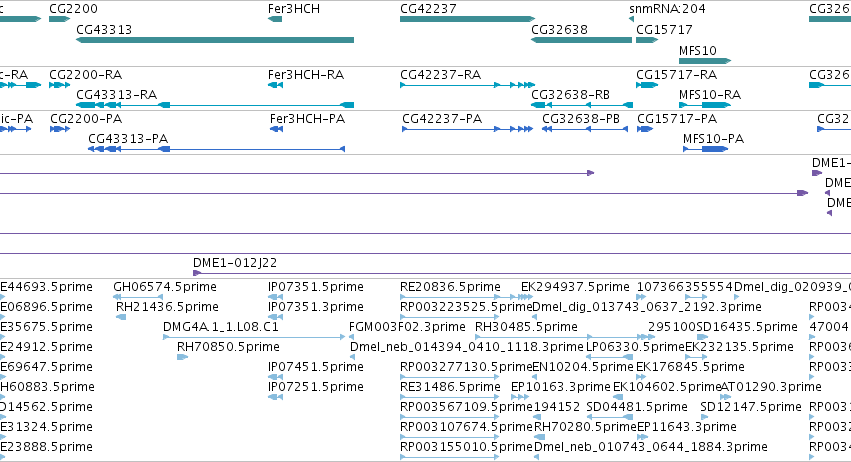Select the EK104602.5prime label
Viewport: 851px width, 462px height.
[x=667, y=387]
